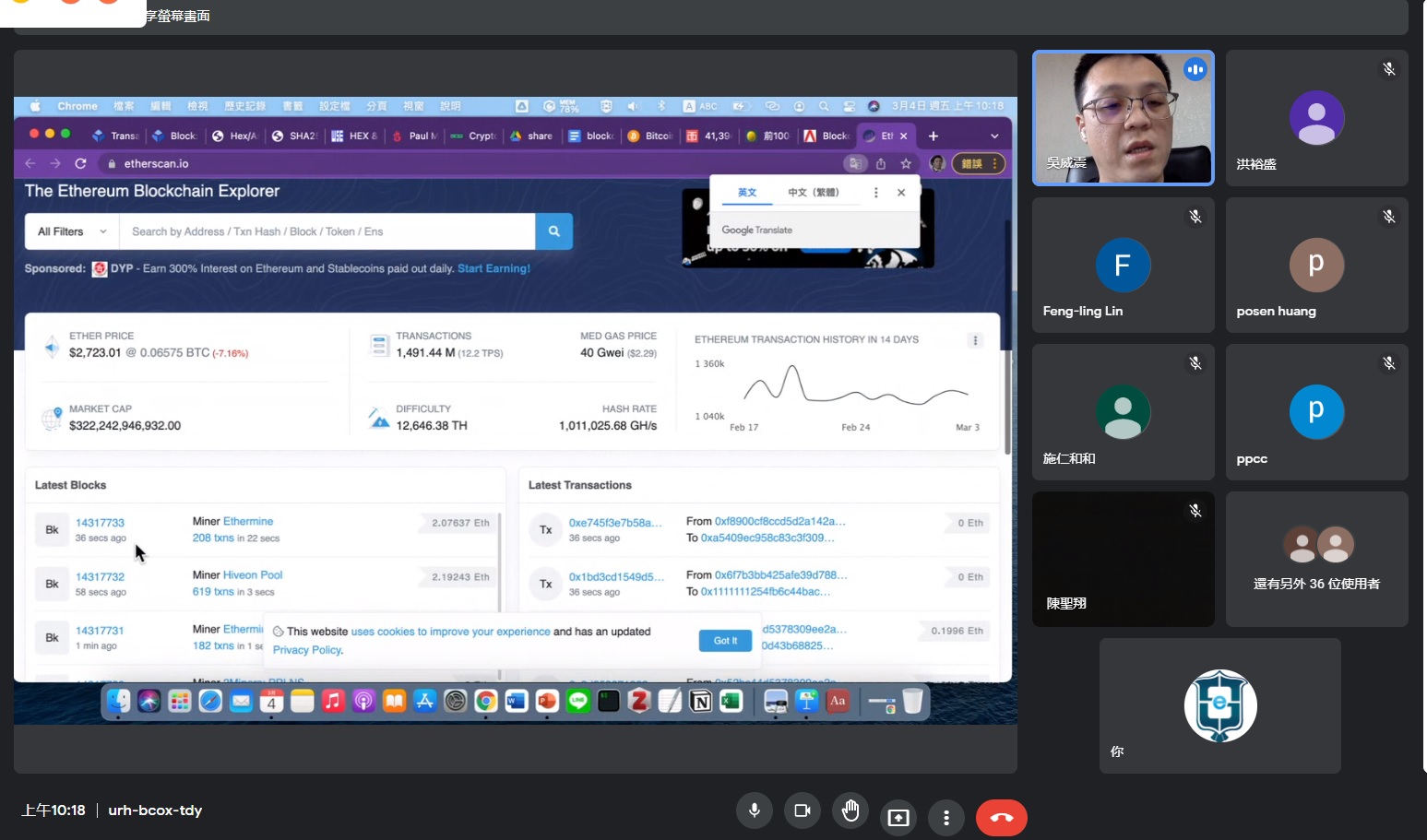This screenshot has height=840, width=1427.
Task: Leave the call with red hang-up button
Action: tap(1002, 817)
